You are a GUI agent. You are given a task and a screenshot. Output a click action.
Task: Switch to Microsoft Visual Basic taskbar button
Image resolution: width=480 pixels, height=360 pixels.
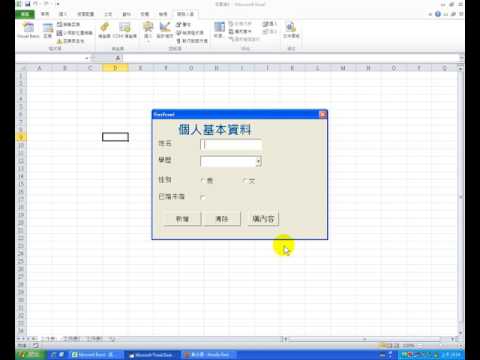[x=152, y=355]
